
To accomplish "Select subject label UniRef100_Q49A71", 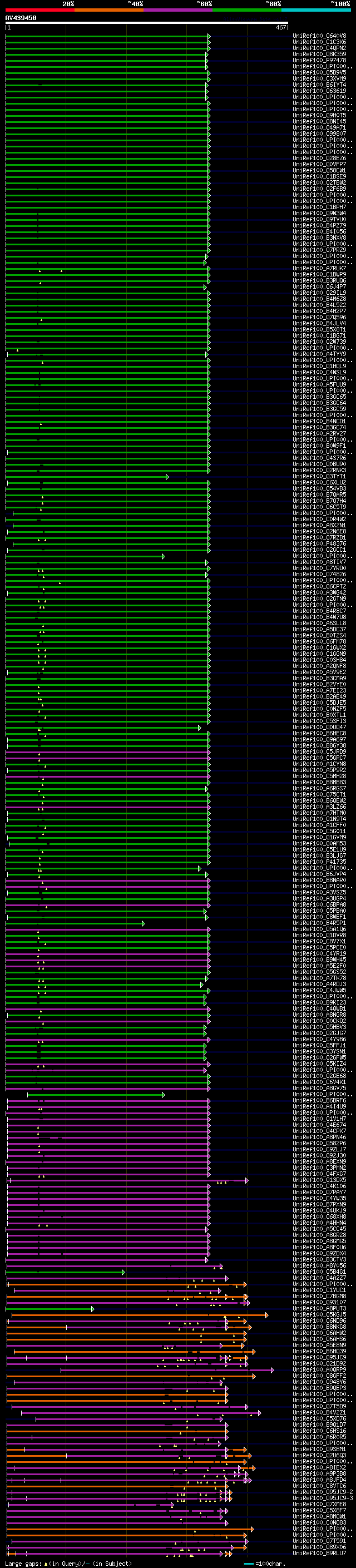I will click(x=319, y=128).
